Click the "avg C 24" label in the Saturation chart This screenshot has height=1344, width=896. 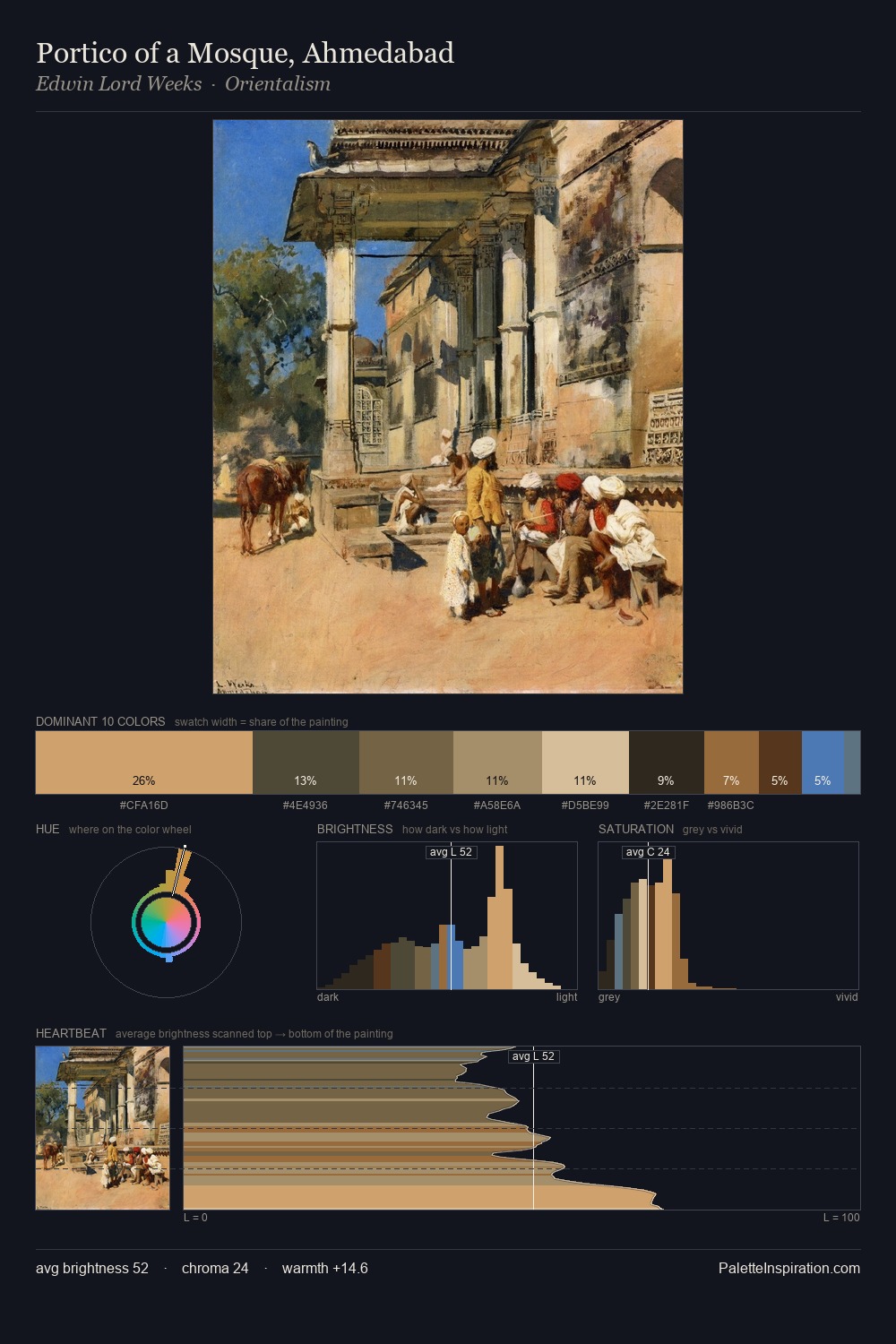(x=648, y=852)
